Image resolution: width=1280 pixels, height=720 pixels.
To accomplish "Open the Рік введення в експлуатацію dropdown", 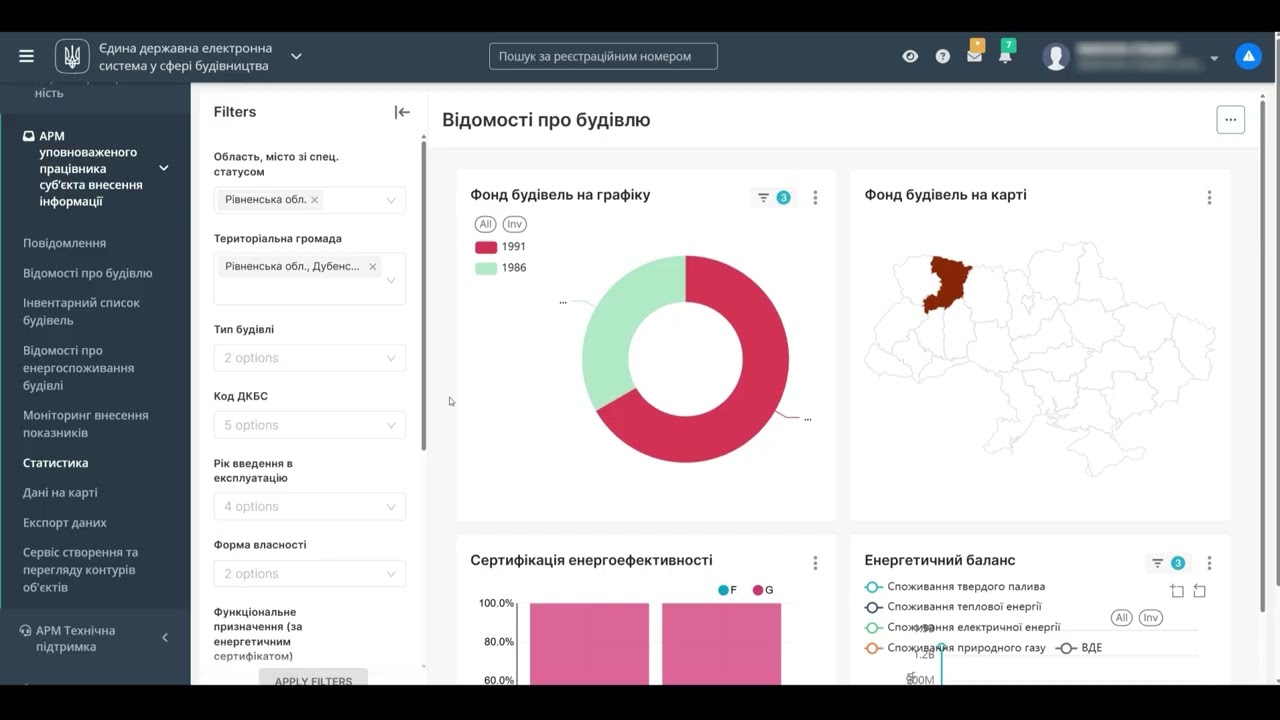I will 310,506.
